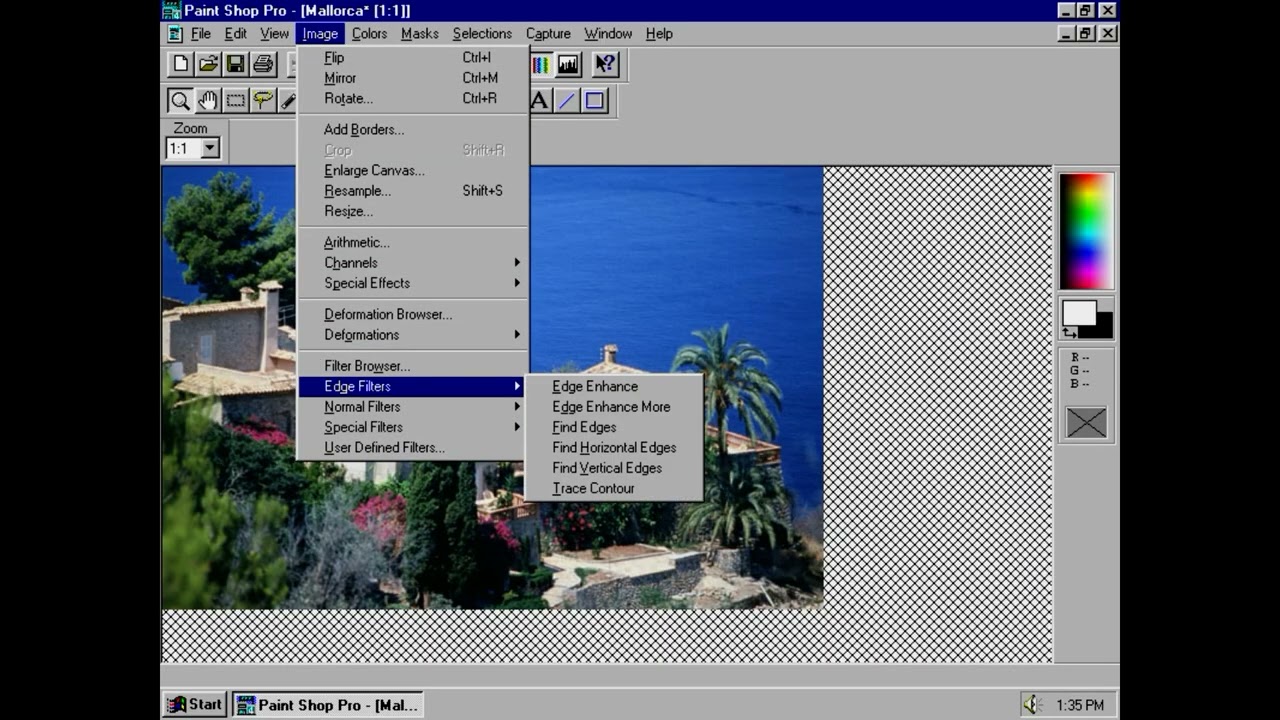The width and height of the screenshot is (1280, 720).
Task: Click the crossed-out color preview box
Action: point(1086,423)
